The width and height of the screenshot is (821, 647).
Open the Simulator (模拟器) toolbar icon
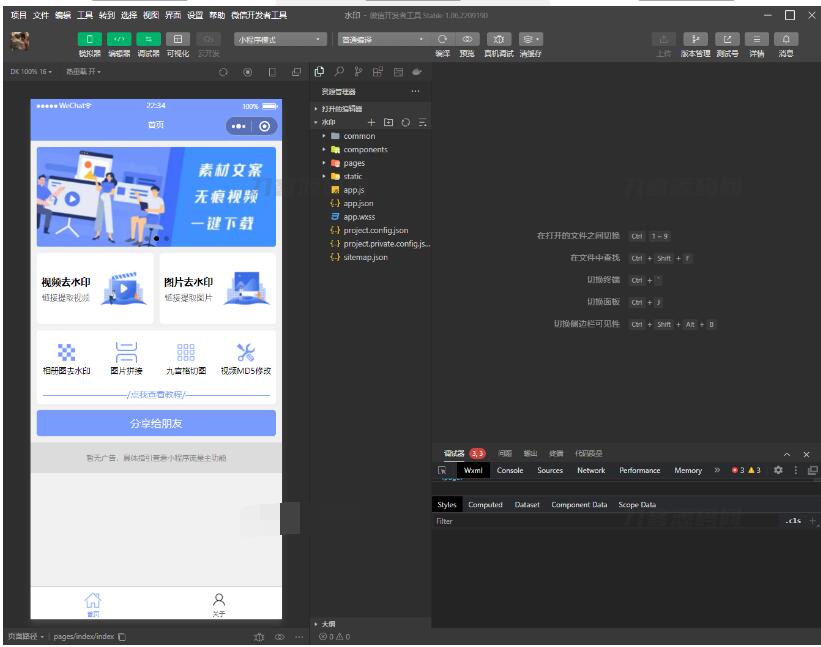[89, 37]
